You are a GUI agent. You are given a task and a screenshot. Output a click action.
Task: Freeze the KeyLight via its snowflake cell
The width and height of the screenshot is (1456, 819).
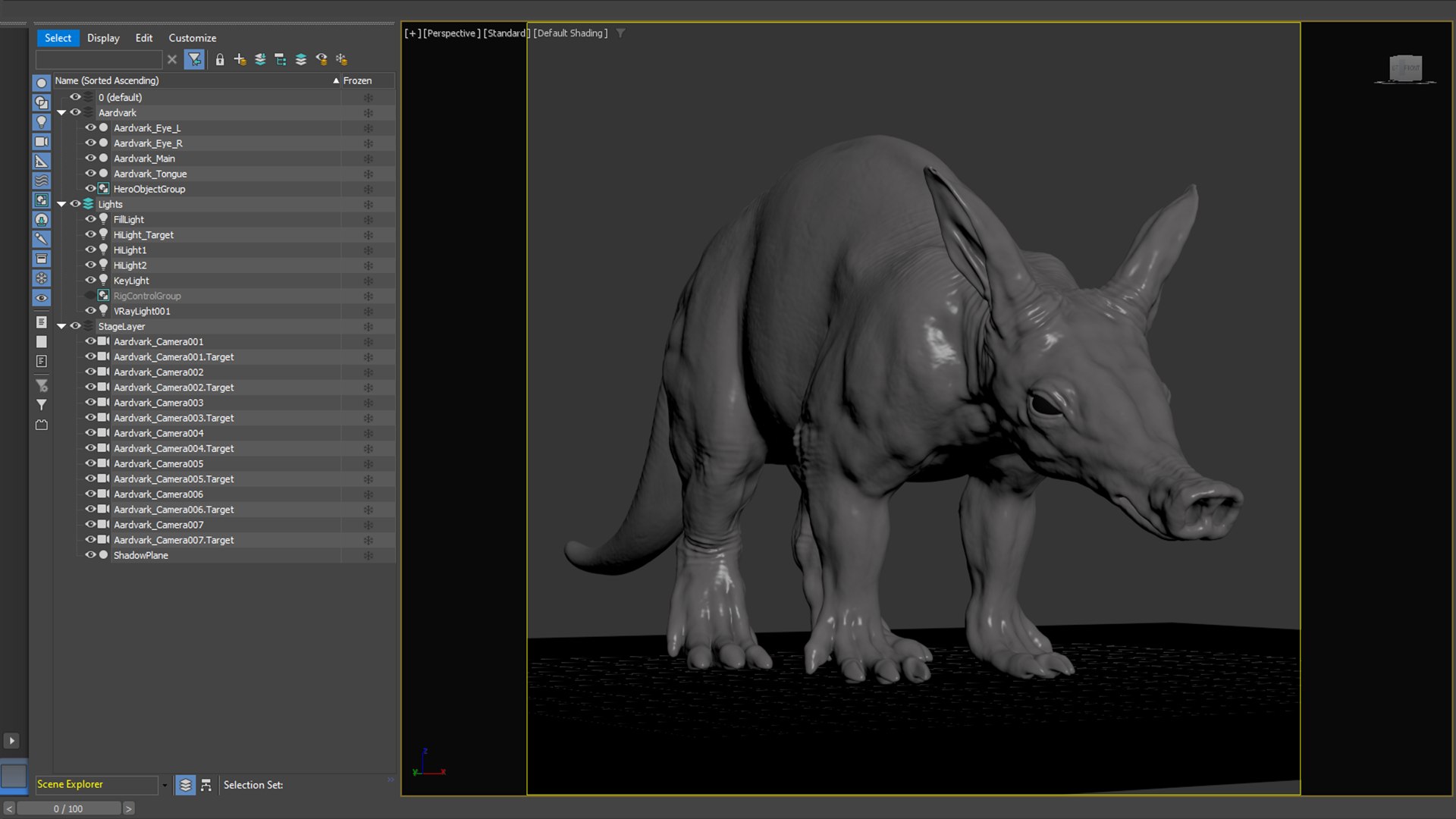pos(368,281)
